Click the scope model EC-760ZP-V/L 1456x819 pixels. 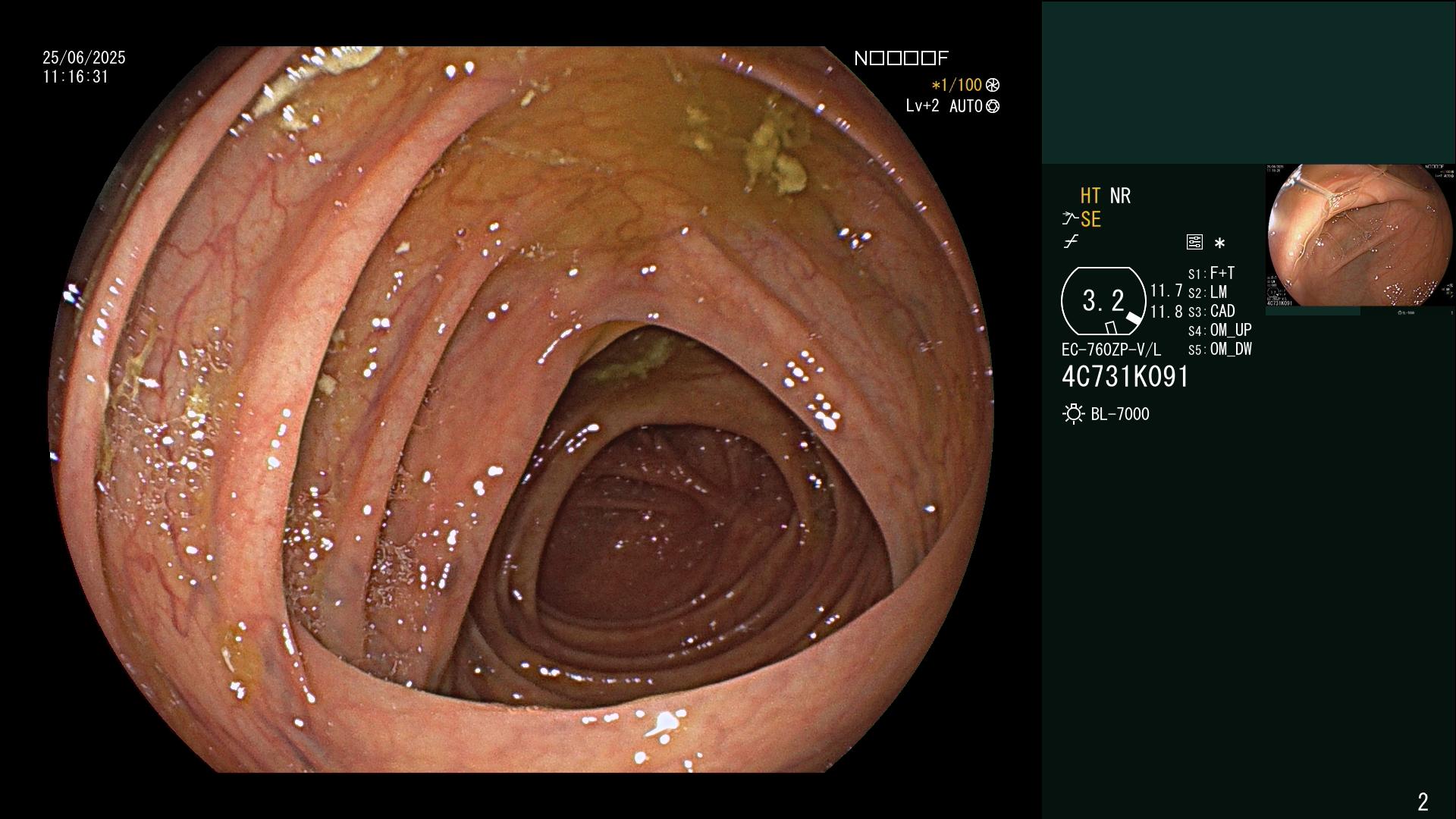click(x=1111, y=350)
